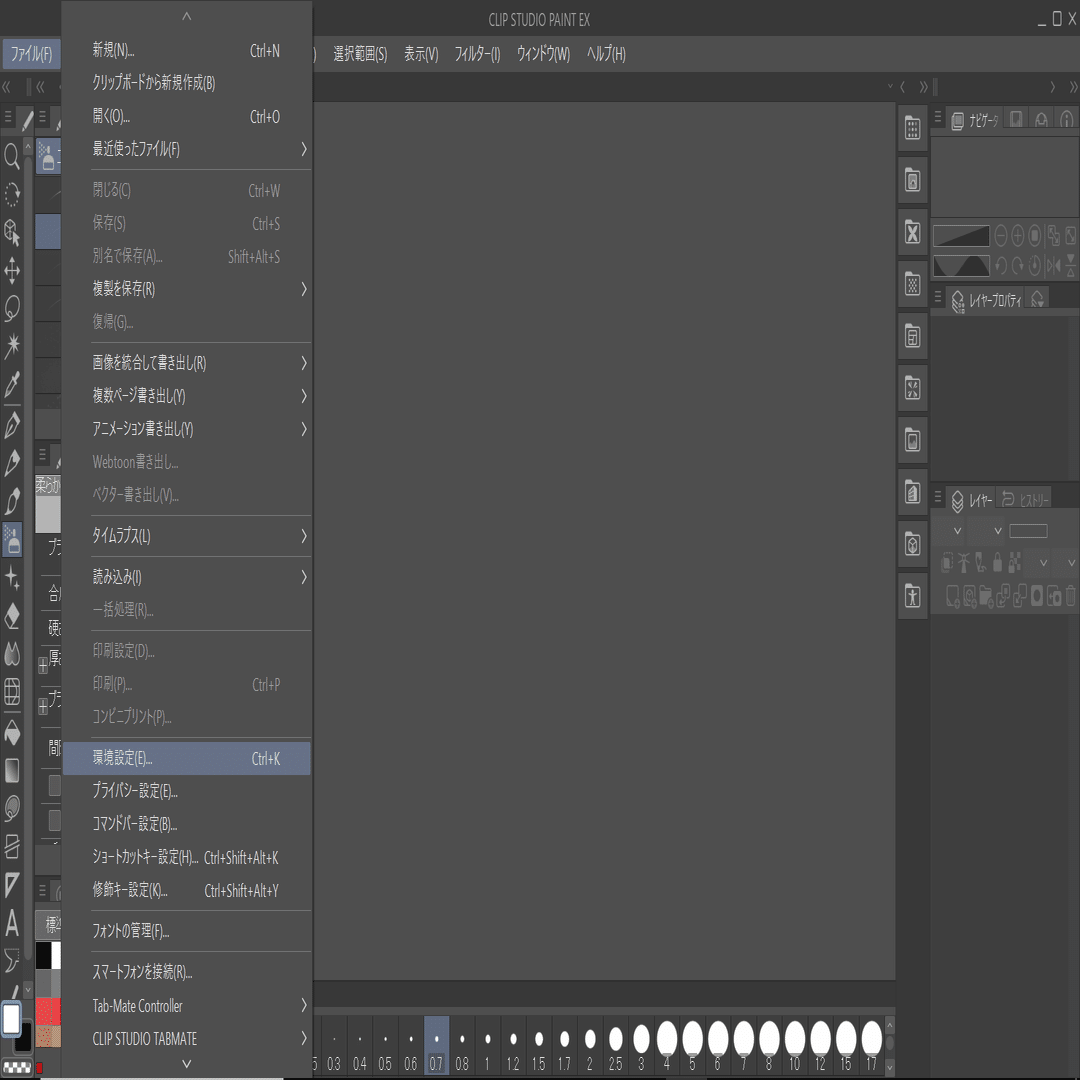
Task: Toggle draft layer icon
Action: [980, 563]
